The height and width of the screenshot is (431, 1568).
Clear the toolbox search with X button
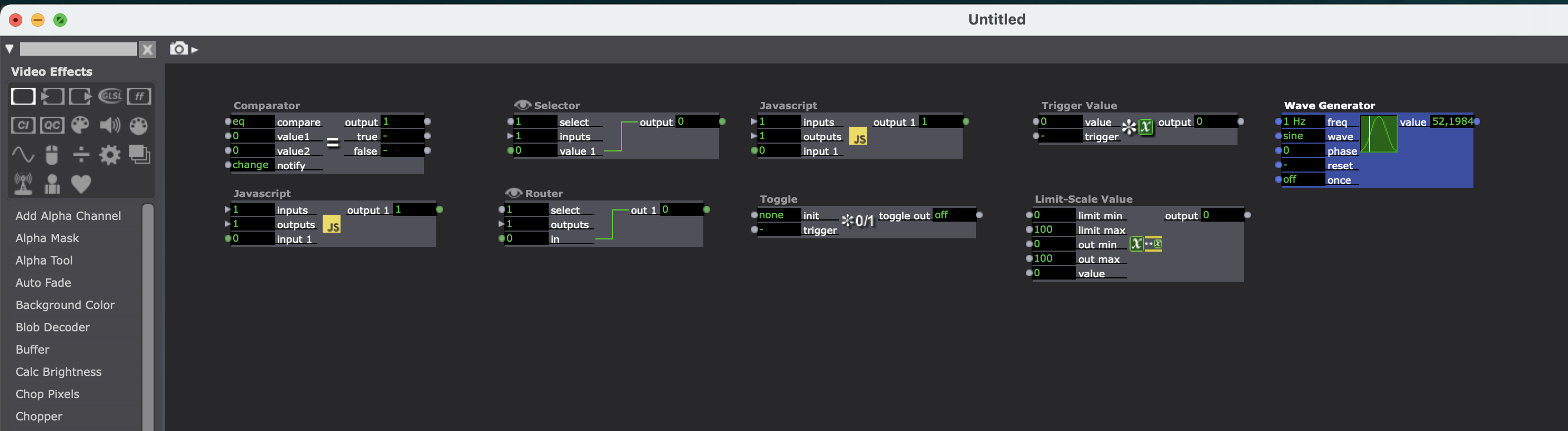[x=147, y=50]
